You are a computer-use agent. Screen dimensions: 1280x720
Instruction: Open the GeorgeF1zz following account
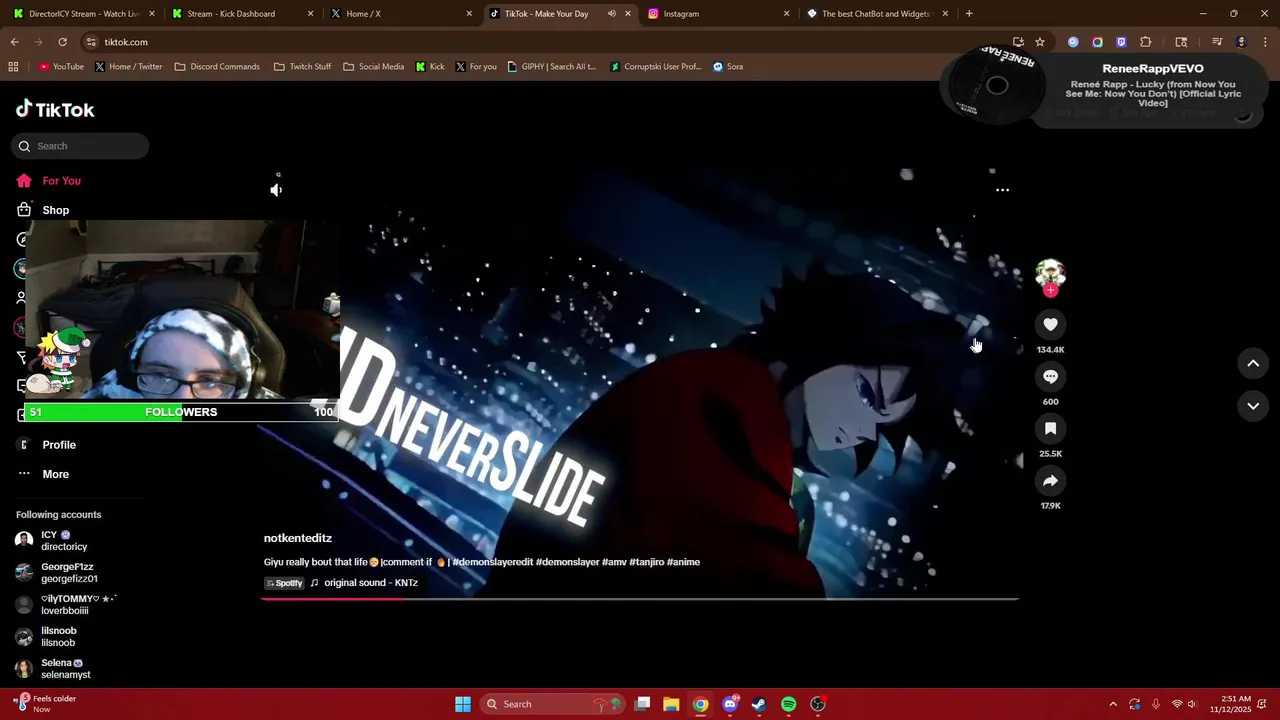pos(69,573)
